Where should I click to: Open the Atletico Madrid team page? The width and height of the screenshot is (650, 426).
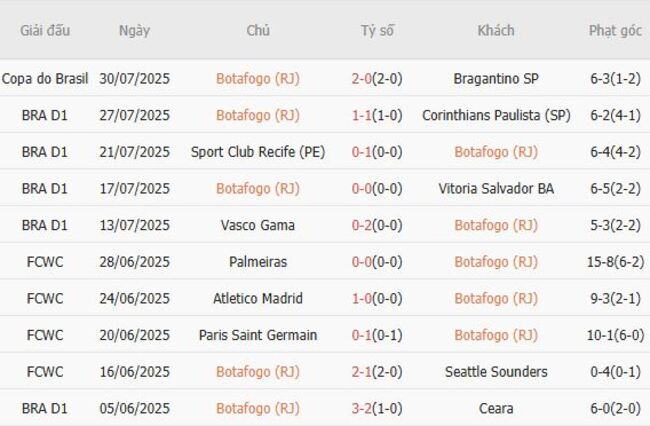coord(257,298)
